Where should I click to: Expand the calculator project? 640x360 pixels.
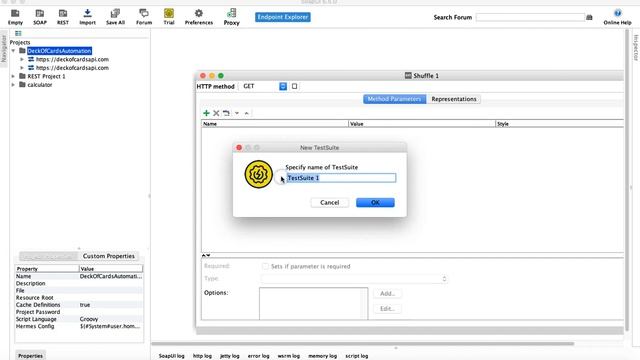13,85
